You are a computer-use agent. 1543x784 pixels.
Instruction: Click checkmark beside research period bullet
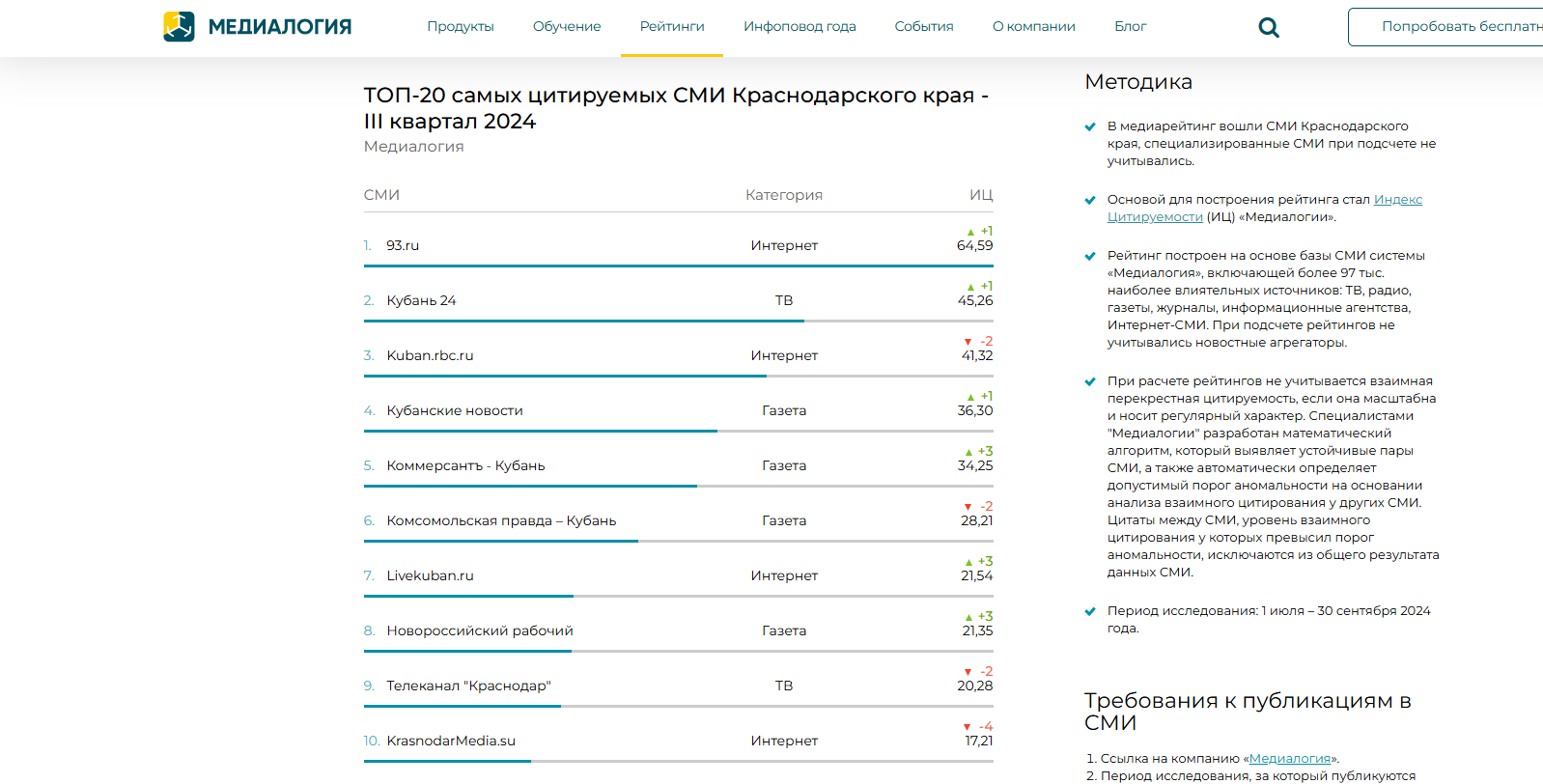click(x=1090, y=611)
